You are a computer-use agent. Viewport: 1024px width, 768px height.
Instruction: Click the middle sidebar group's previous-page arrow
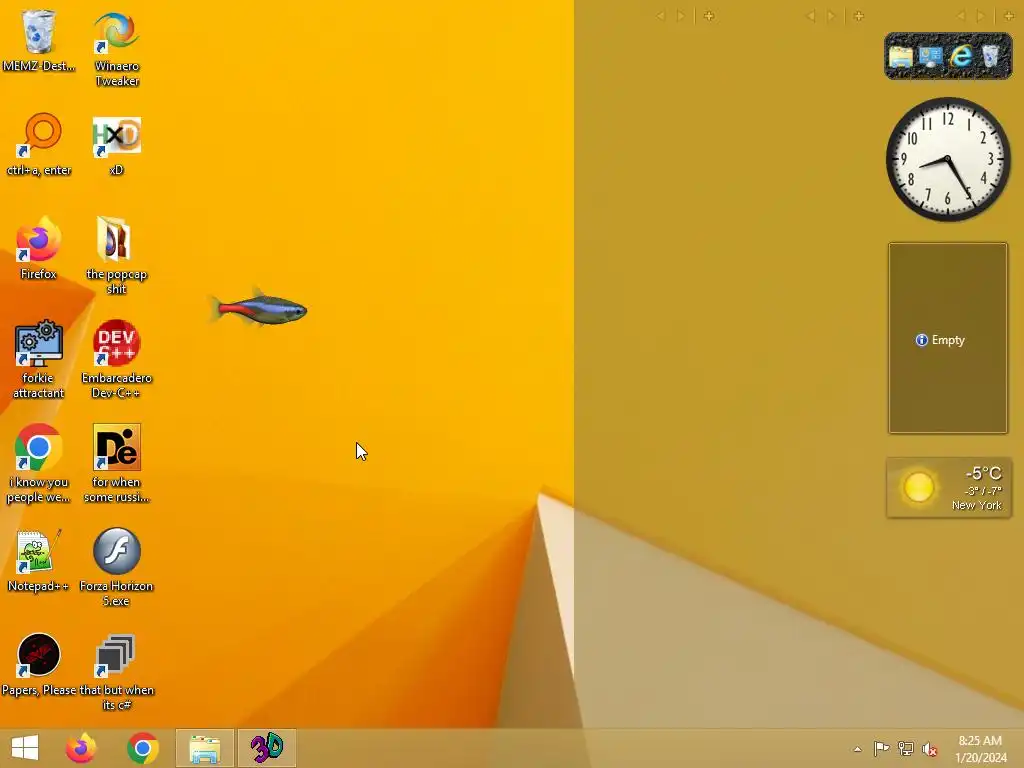pos(810,16)
